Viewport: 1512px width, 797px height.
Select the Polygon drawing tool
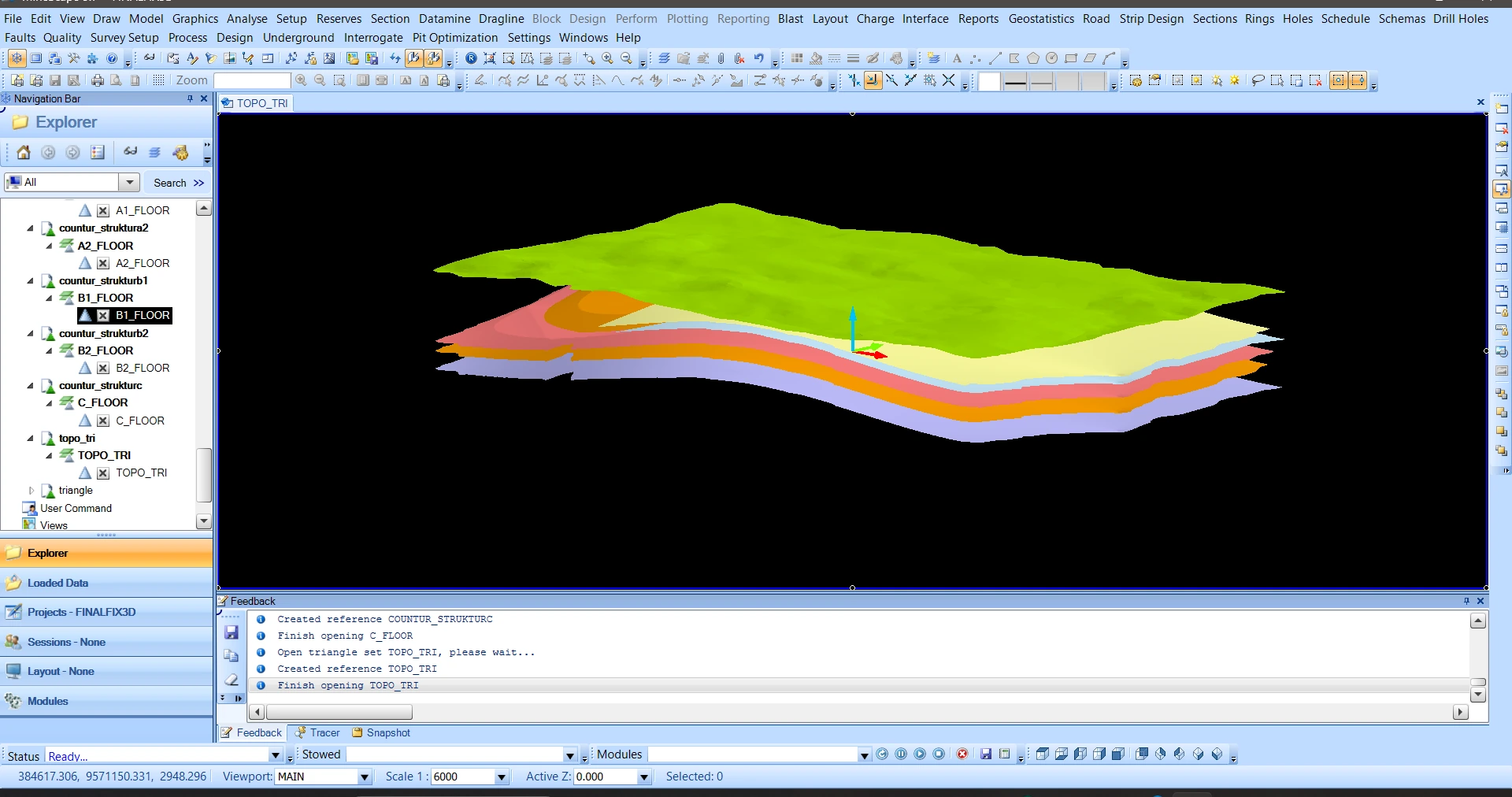[x=1033, y=58]
